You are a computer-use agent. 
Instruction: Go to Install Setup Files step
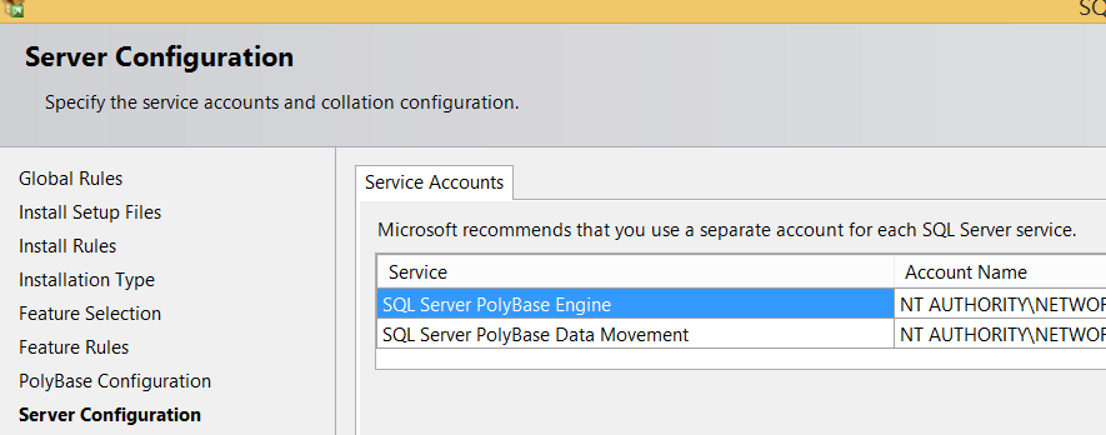90,212
